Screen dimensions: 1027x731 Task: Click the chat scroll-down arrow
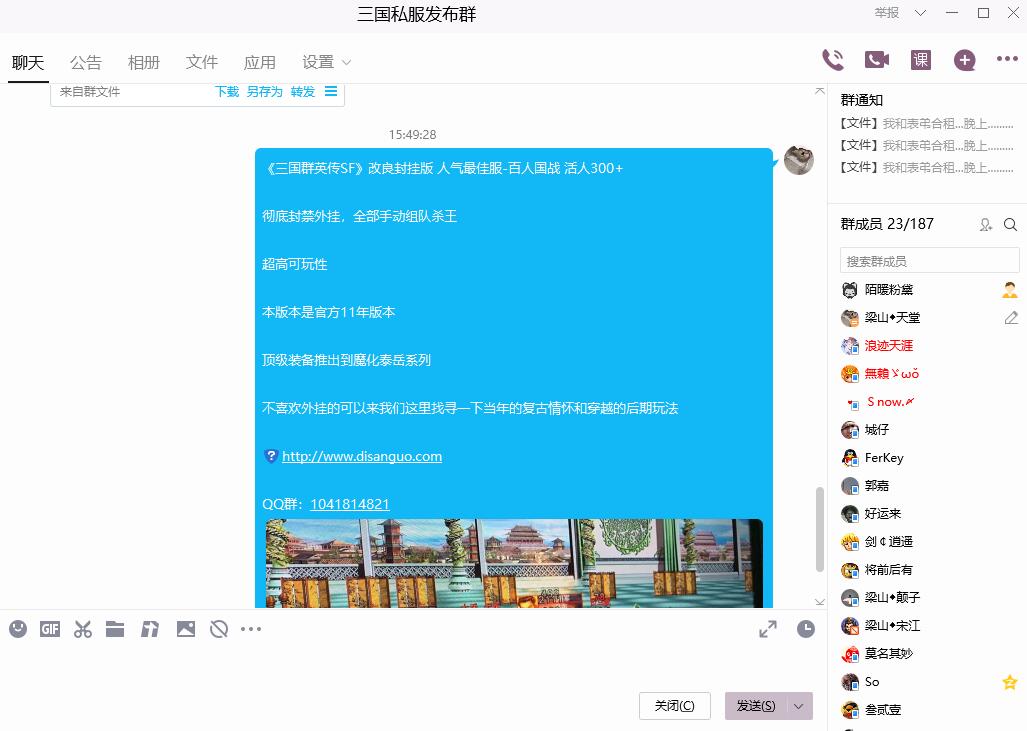819,601
